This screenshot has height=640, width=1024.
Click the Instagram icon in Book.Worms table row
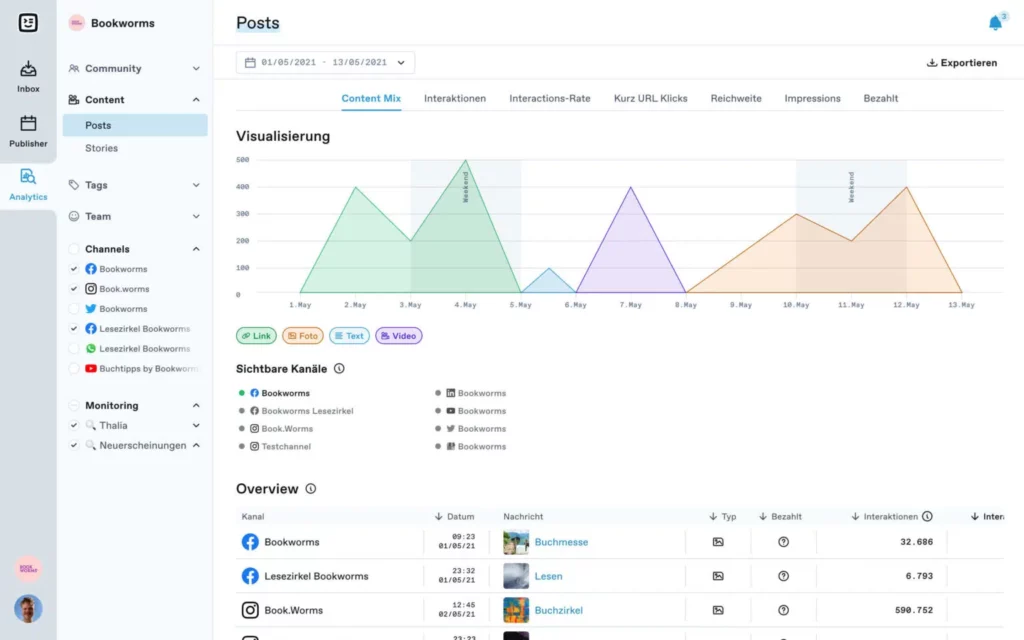250,610
